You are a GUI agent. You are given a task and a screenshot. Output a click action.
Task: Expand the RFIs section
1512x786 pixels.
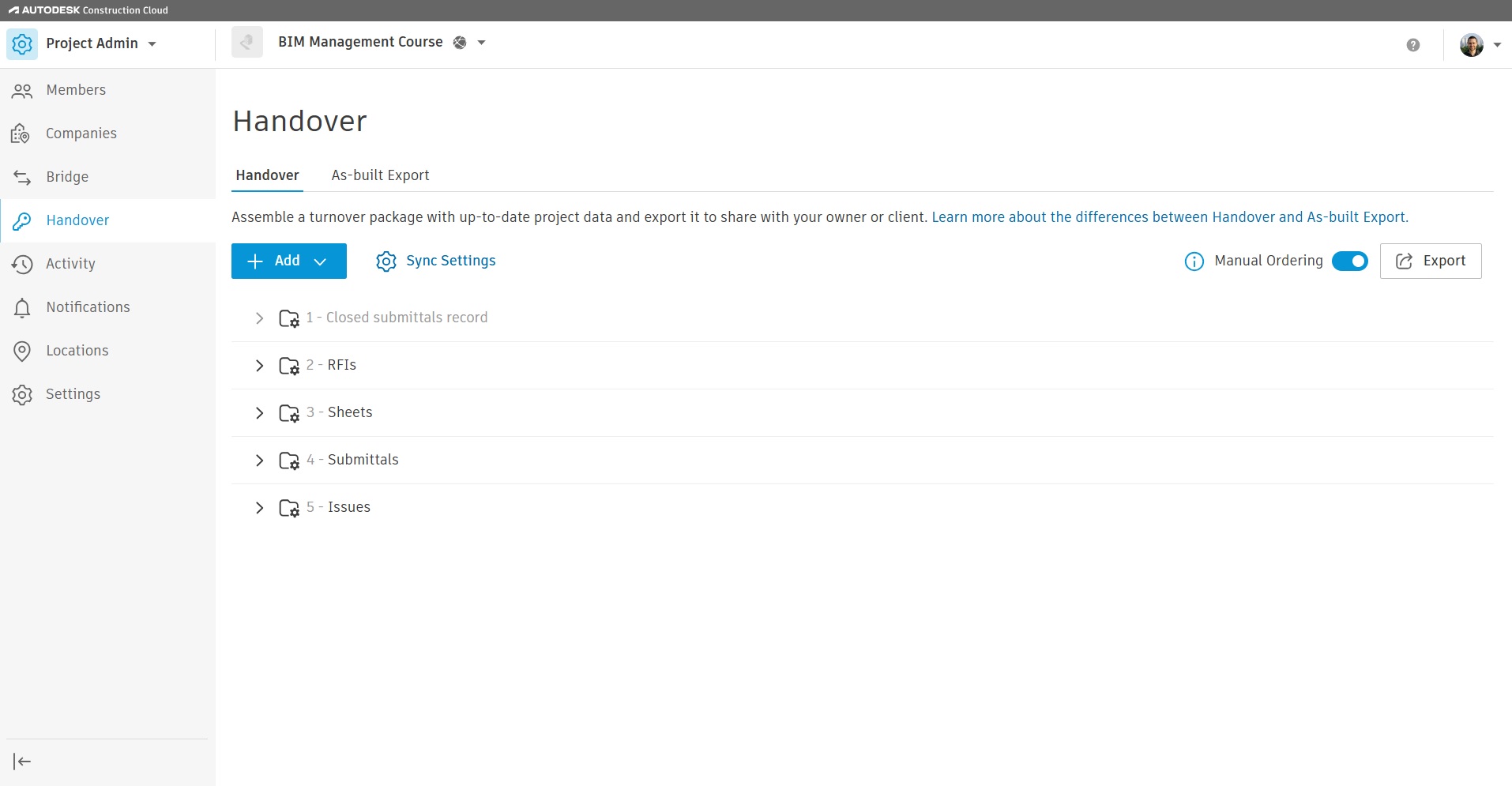259,366
